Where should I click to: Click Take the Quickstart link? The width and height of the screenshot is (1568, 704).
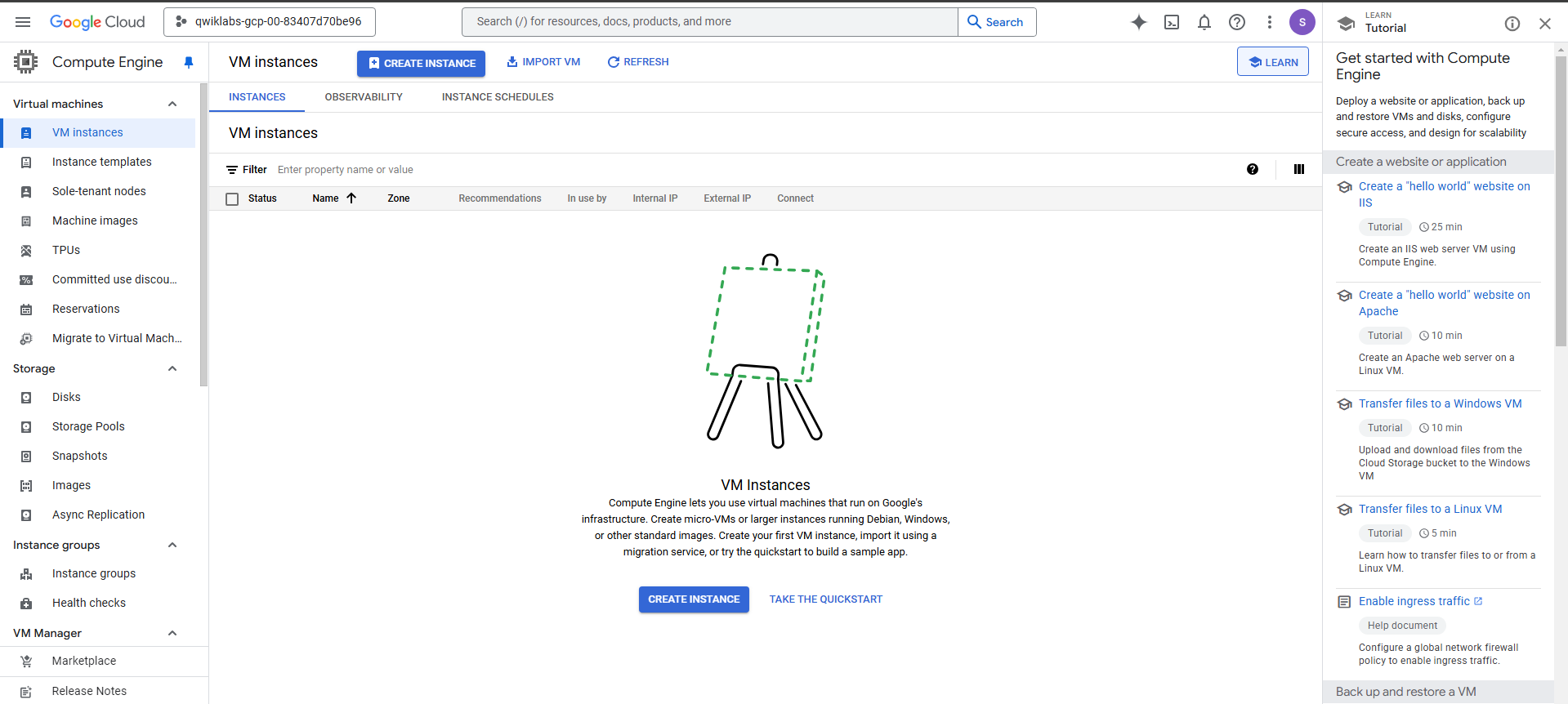[826, 599]
